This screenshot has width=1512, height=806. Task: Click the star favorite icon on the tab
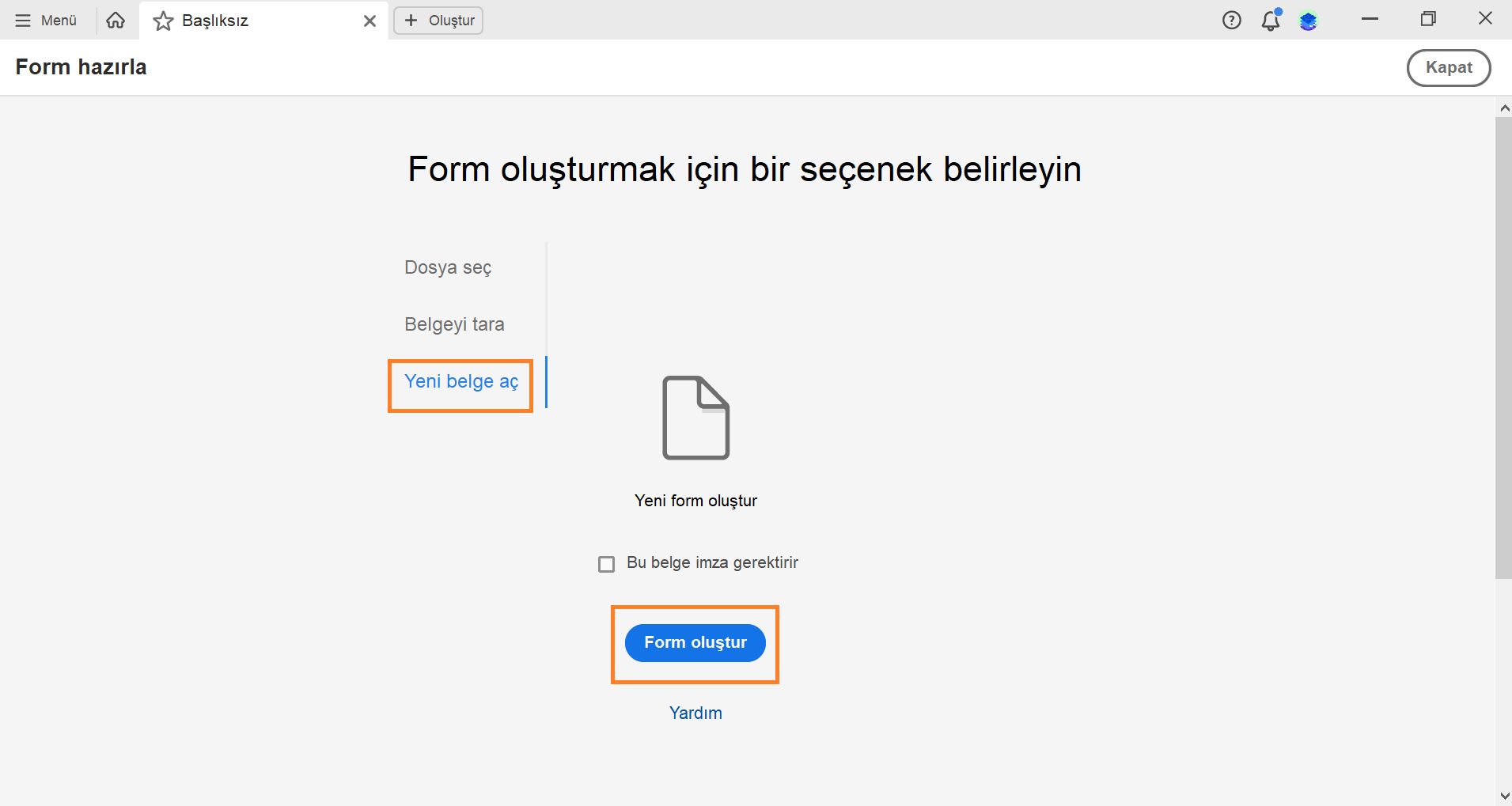[162, 21]
